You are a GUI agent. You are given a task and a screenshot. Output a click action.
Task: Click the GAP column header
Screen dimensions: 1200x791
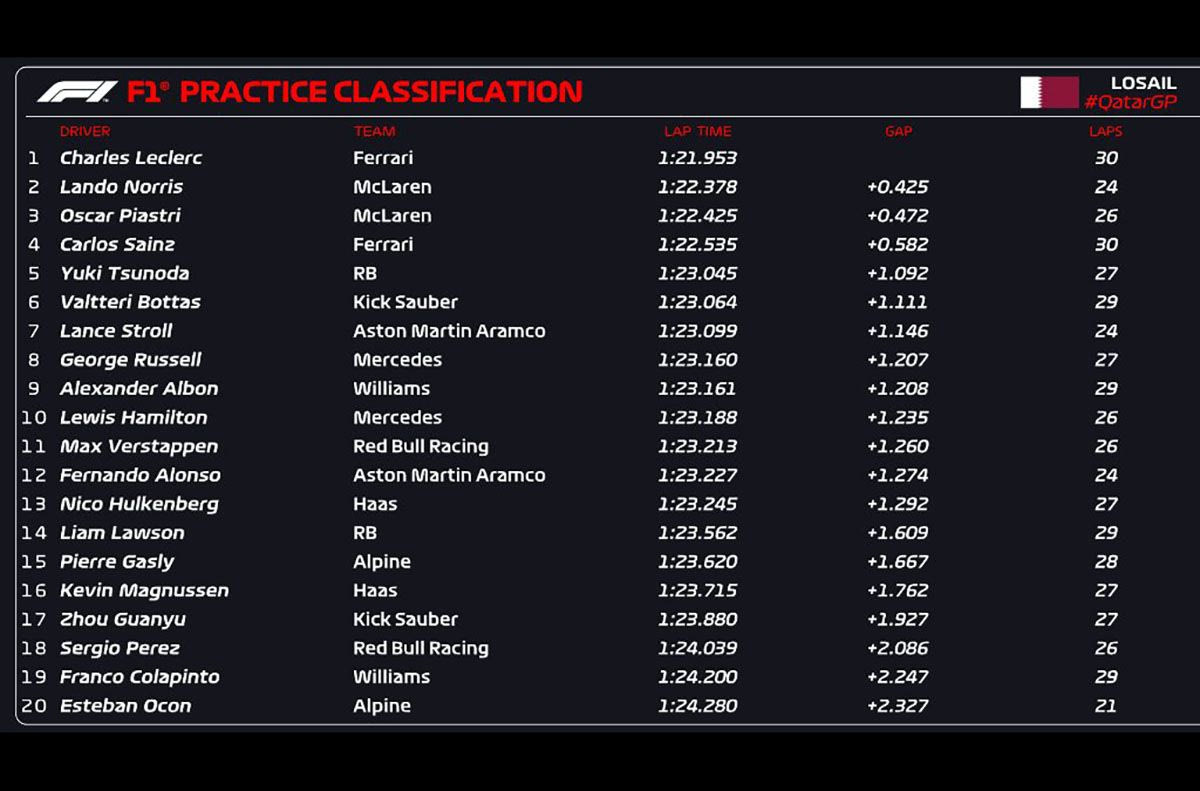(898, 131)
